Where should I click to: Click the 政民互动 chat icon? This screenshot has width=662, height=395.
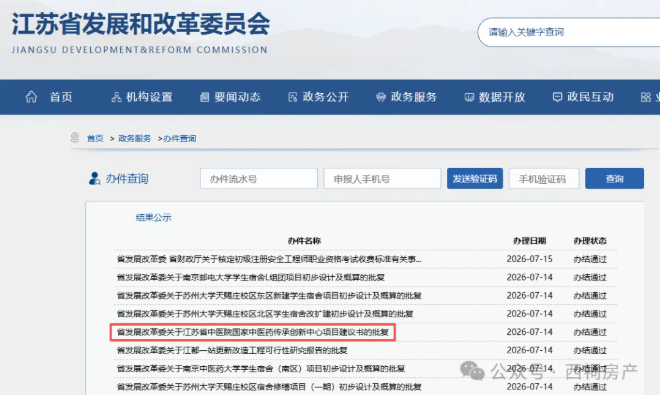pyautogui.click(x=557, y=97)
